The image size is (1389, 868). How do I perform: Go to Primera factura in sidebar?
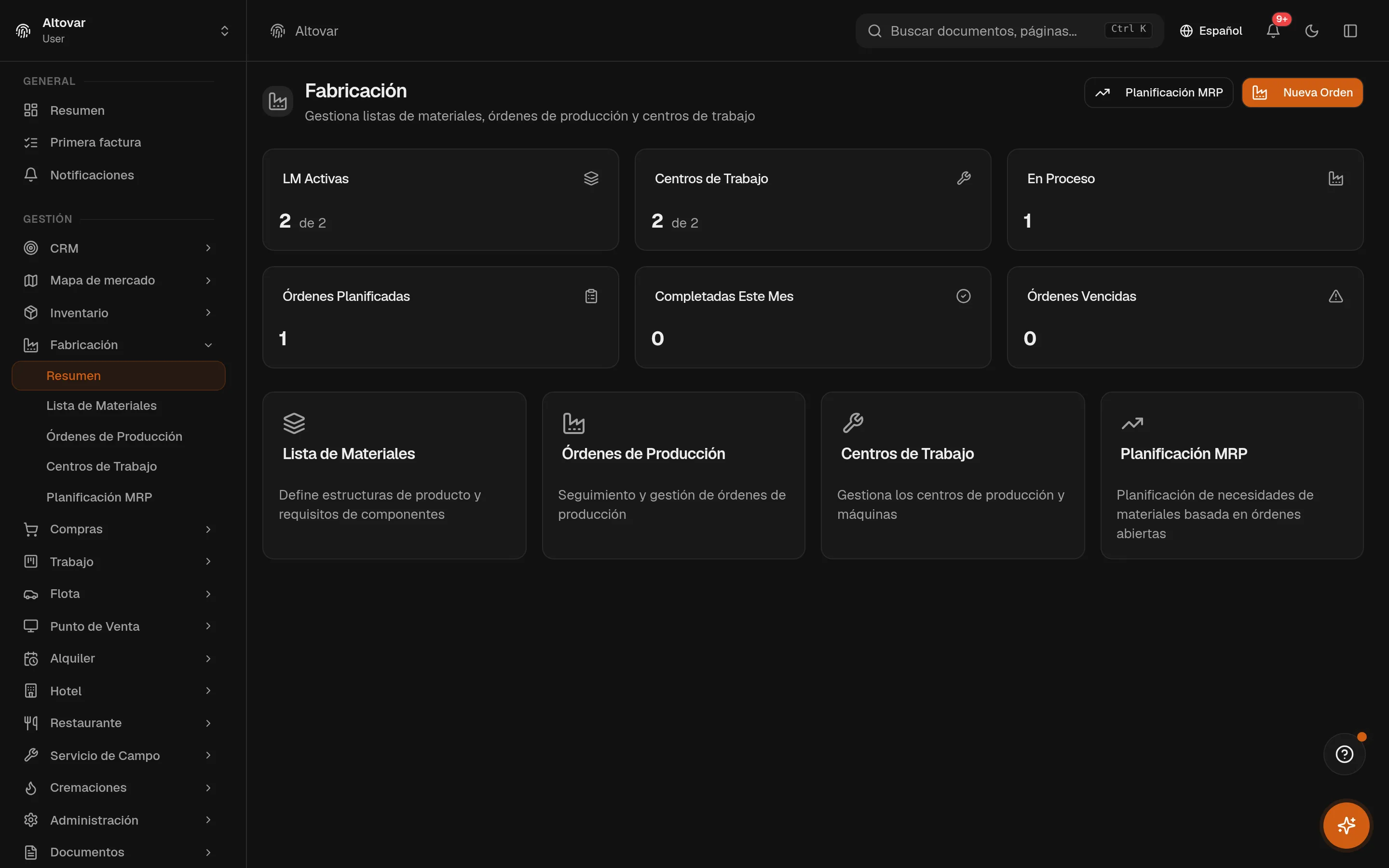pos(118,142)
